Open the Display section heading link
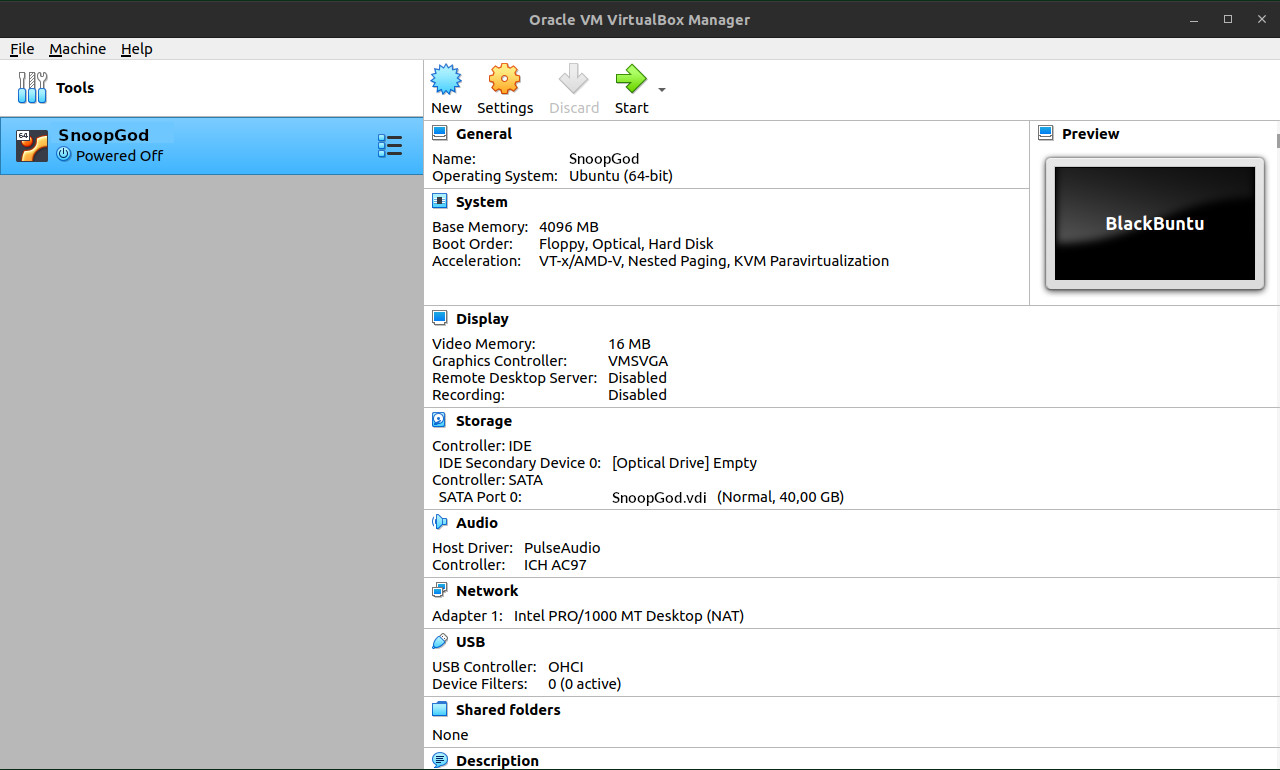This screenshot has height=770, width=1280. [x=482, y=319]
